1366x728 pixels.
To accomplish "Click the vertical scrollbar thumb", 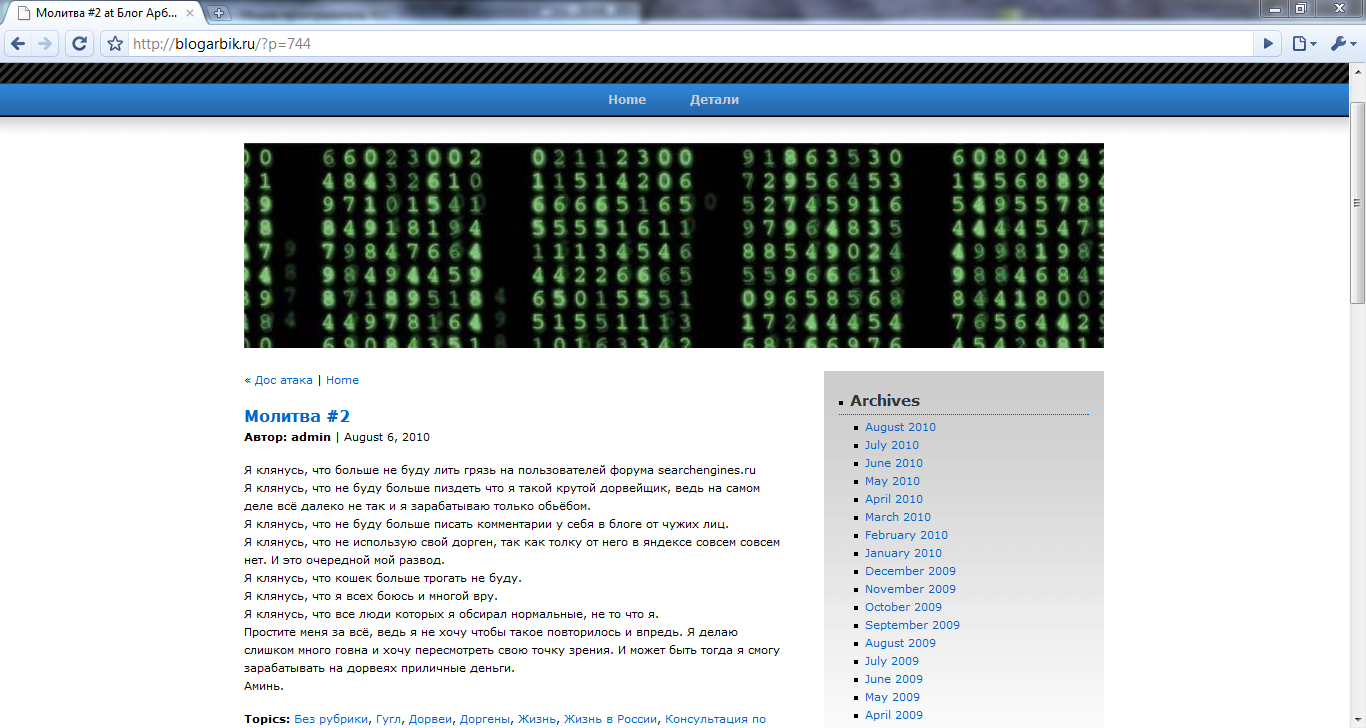I will tap(1357, 201).
